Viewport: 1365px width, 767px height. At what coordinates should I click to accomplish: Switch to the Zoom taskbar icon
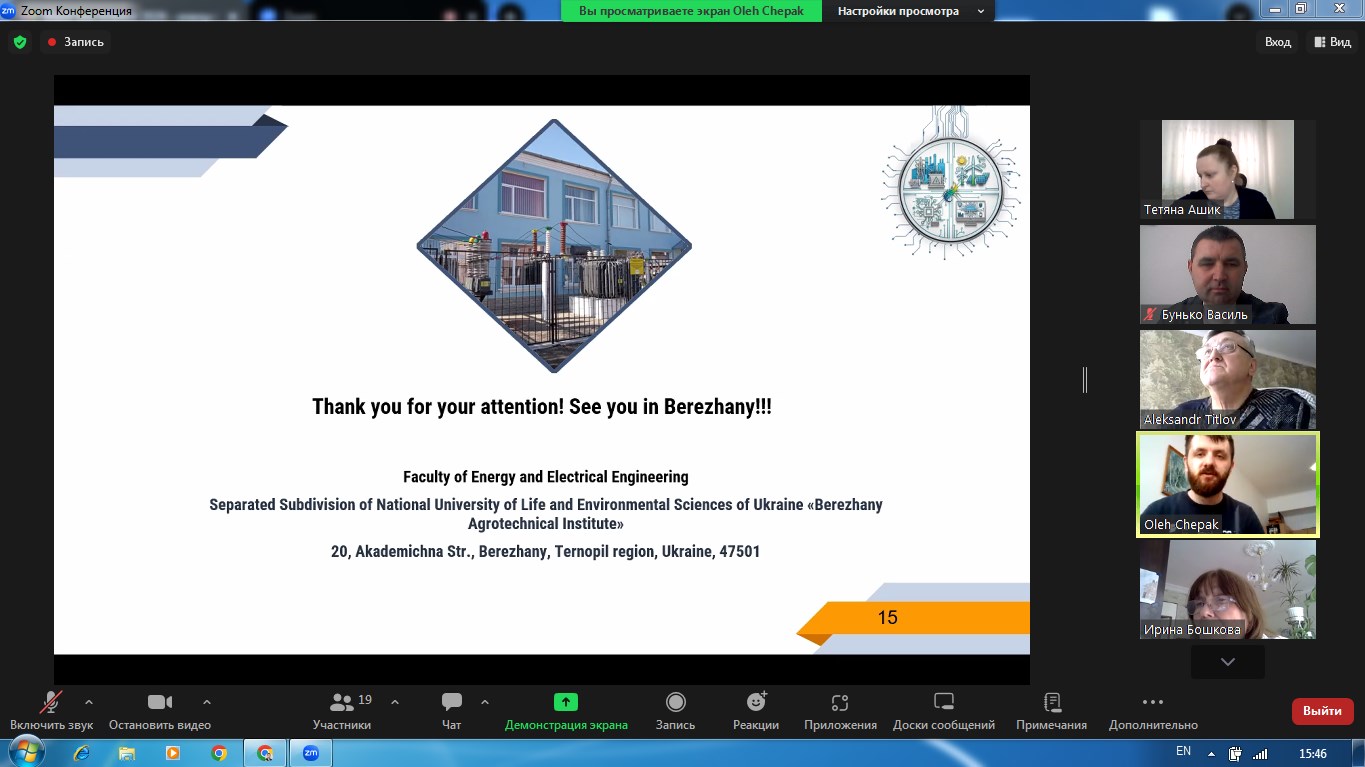[x=310, y=753]
